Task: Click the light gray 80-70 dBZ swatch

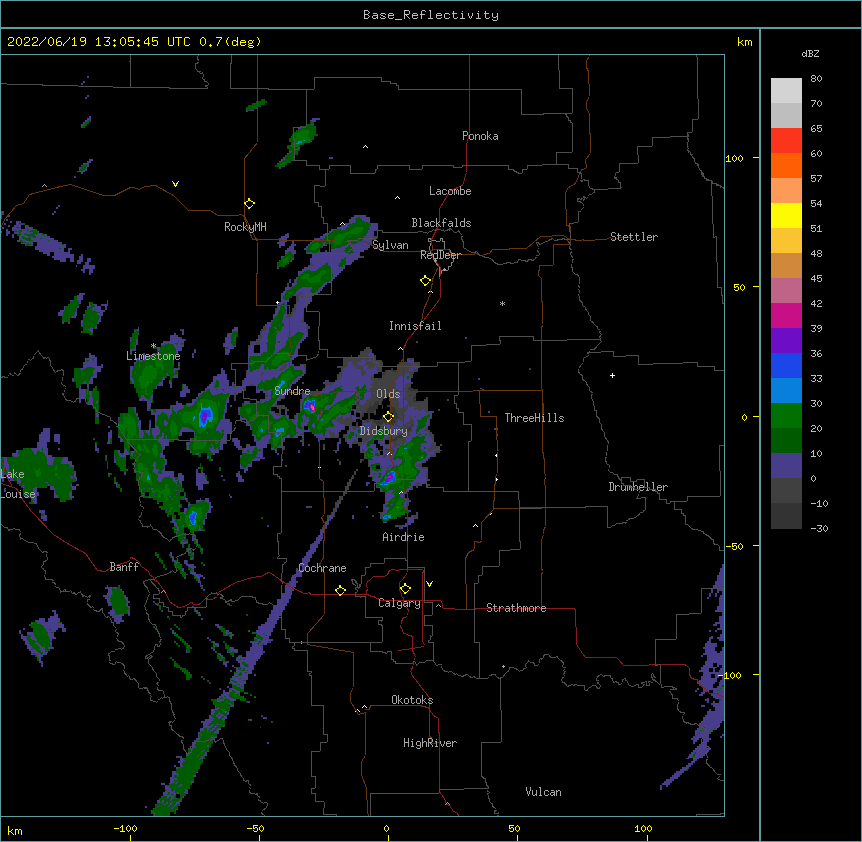Action: tap(786, 91)
